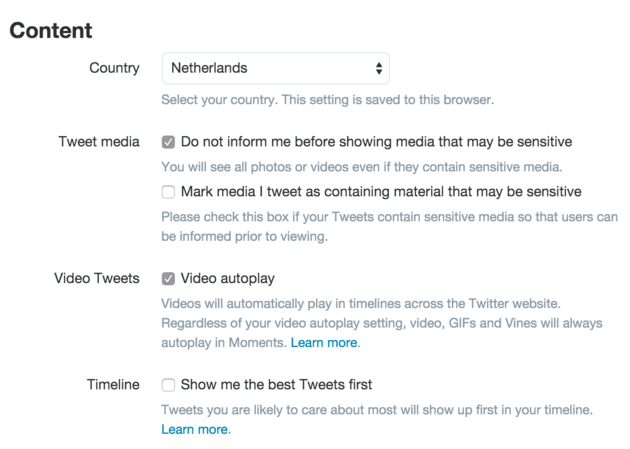The width and height of the screenshot is (630, 449).
Task: Click the 'Video autoplay' label text
Action: tap(228, 278)
